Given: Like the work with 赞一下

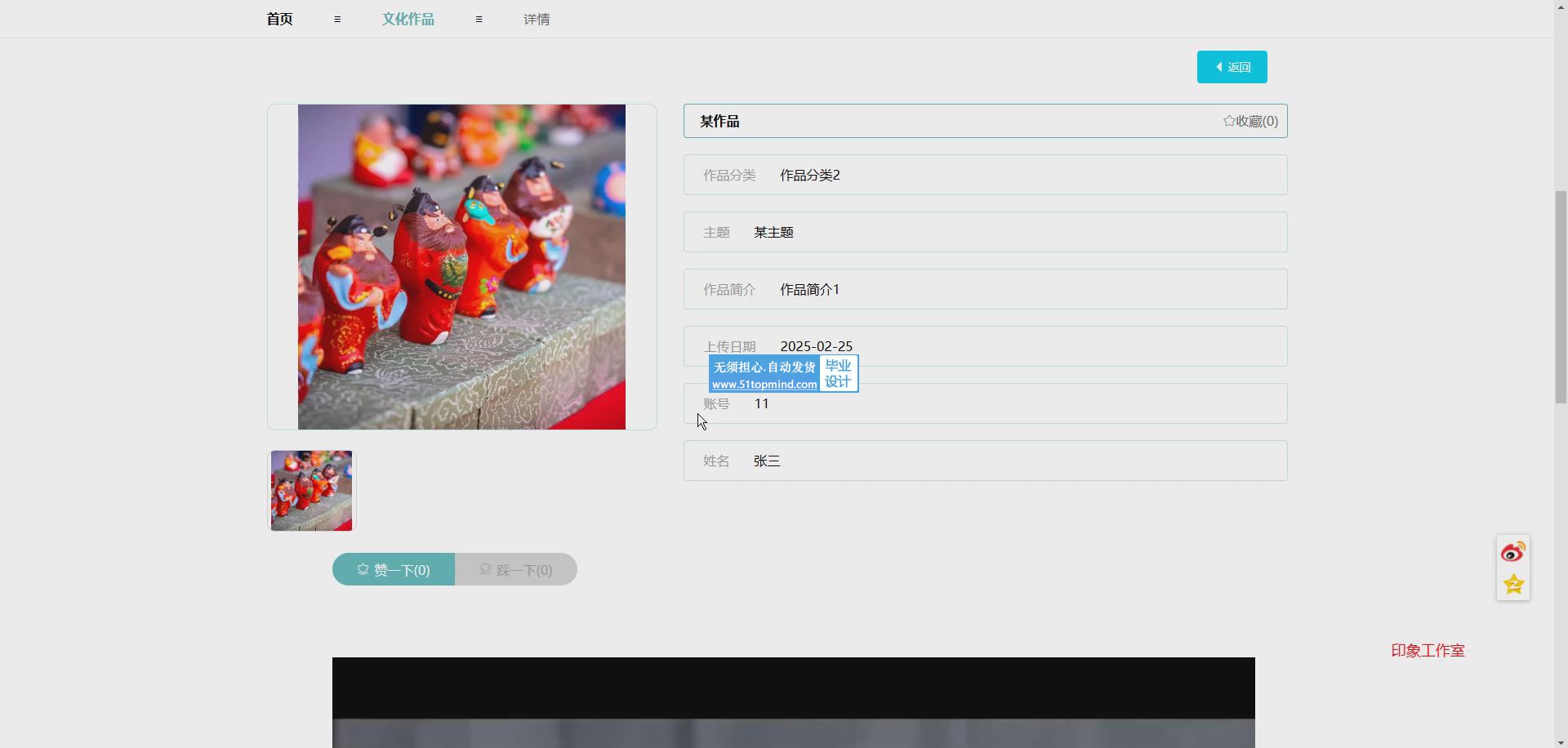Looking at the screenshot, I should pos(394,569).
